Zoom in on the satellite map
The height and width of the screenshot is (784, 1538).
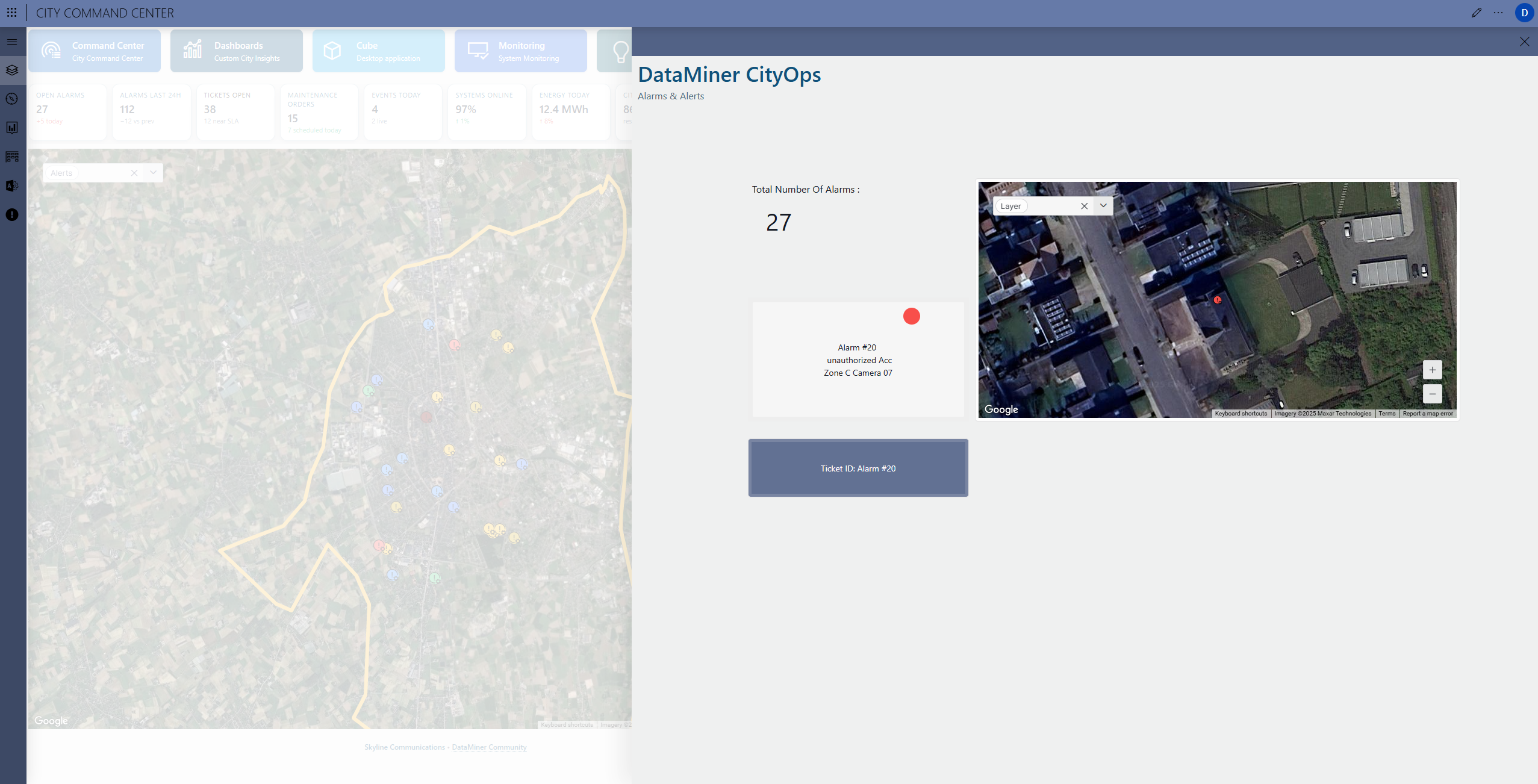pos(1432,370)
